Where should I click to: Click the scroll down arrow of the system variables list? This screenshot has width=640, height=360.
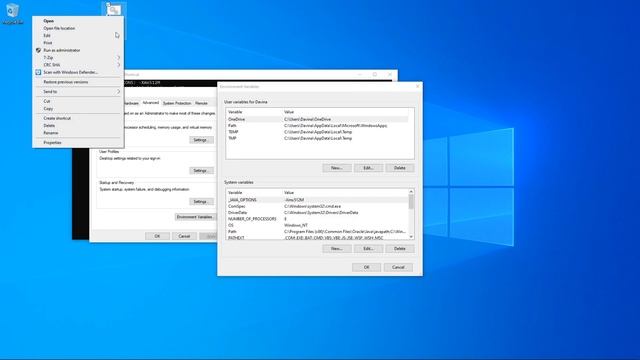click(411, 237)
